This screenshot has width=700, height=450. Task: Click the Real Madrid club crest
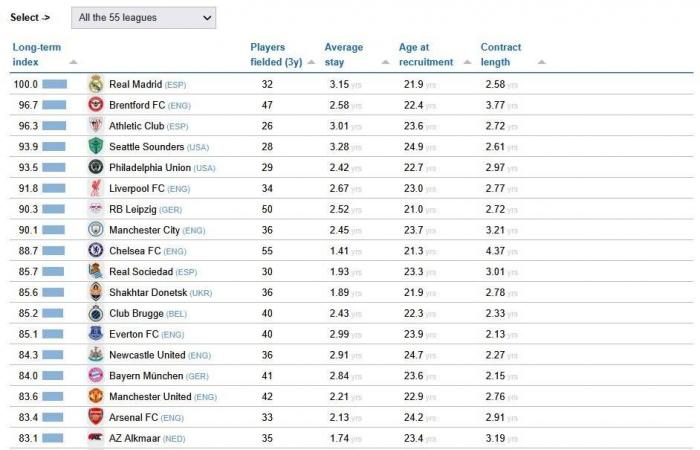(x=95, y=84)
